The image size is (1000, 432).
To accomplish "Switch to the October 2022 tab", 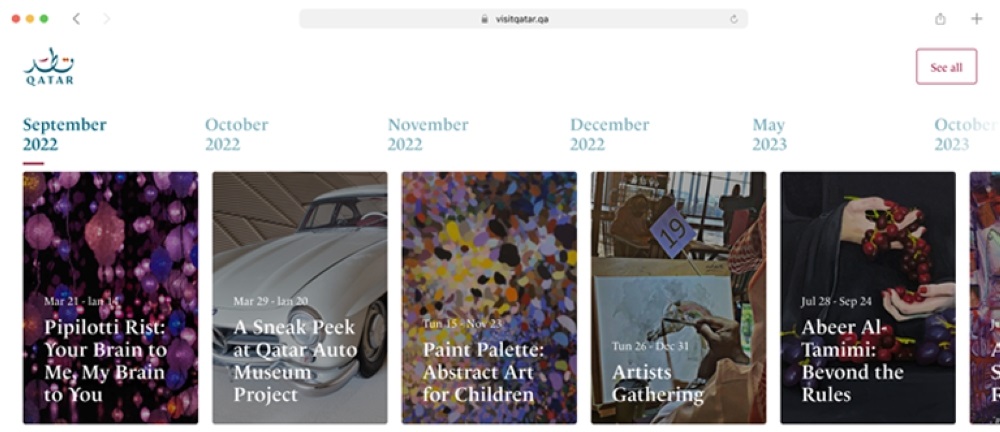I will click(236, 134).
